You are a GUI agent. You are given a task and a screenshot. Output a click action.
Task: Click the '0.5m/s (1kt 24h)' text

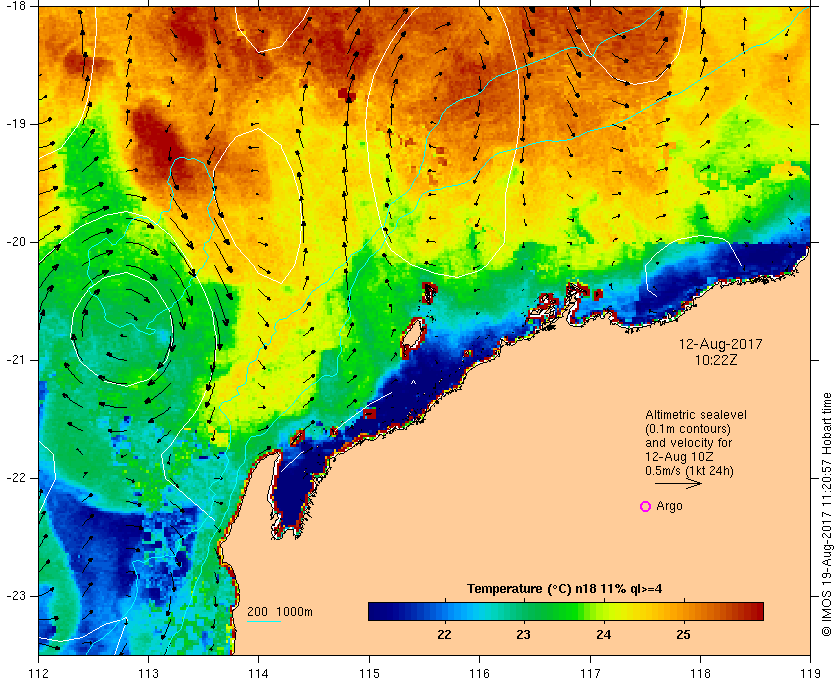point(689,471)
